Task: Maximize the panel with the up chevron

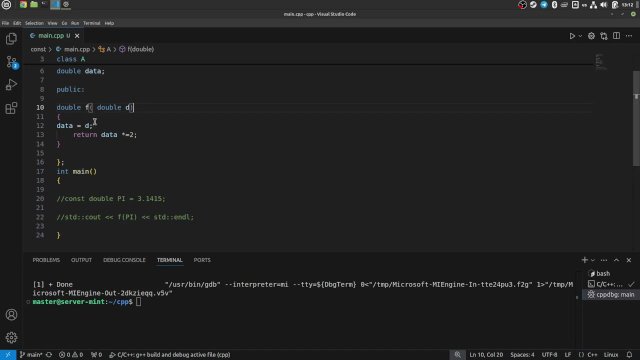Action: 616,260
